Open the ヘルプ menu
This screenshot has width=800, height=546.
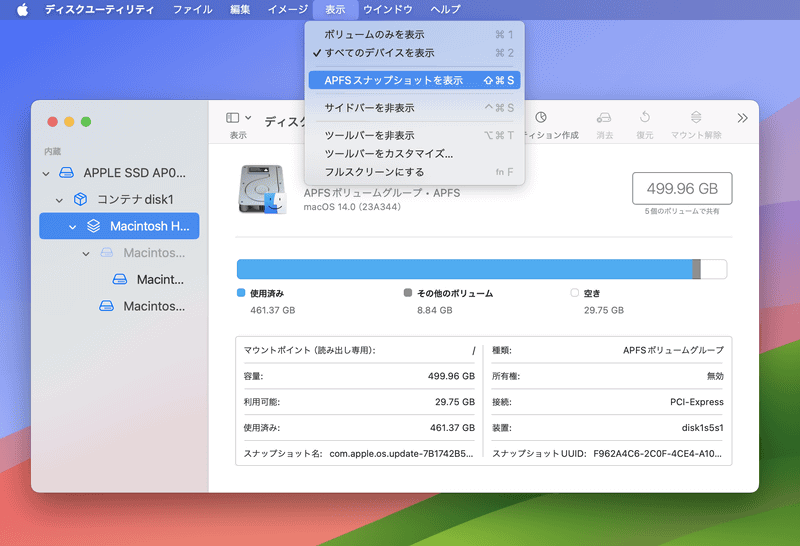445,9
